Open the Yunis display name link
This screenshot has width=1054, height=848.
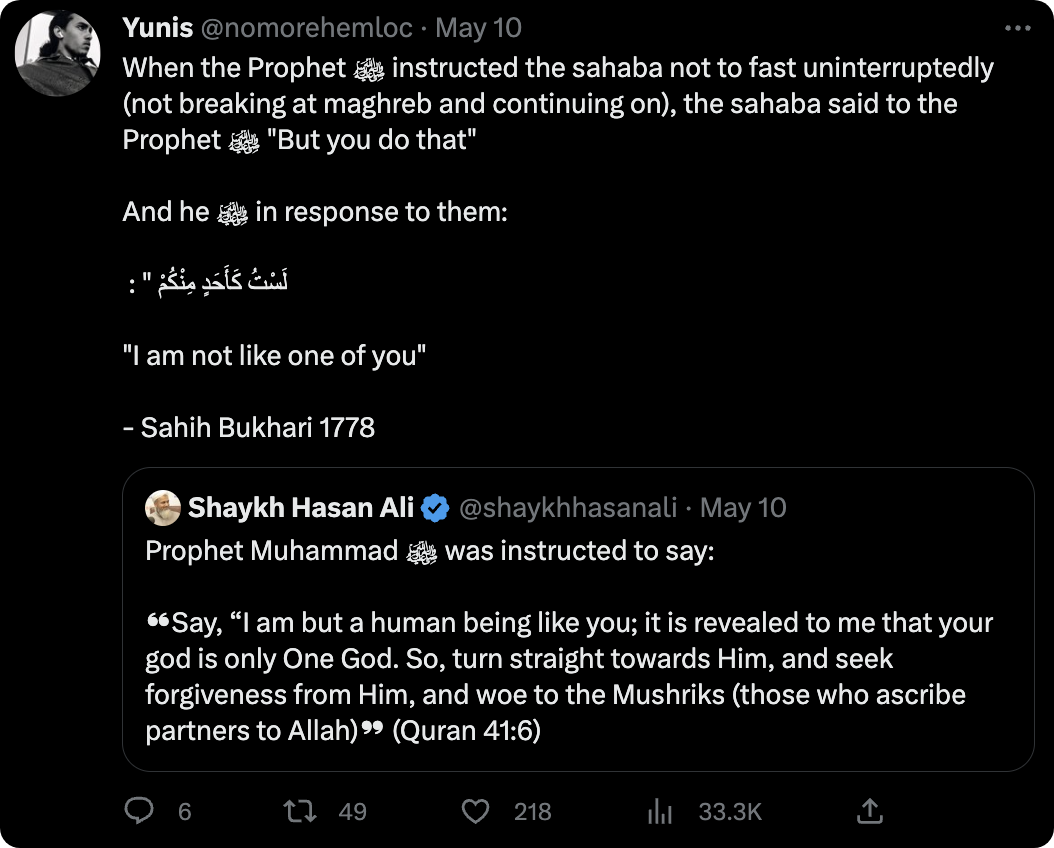coord(157,27)
